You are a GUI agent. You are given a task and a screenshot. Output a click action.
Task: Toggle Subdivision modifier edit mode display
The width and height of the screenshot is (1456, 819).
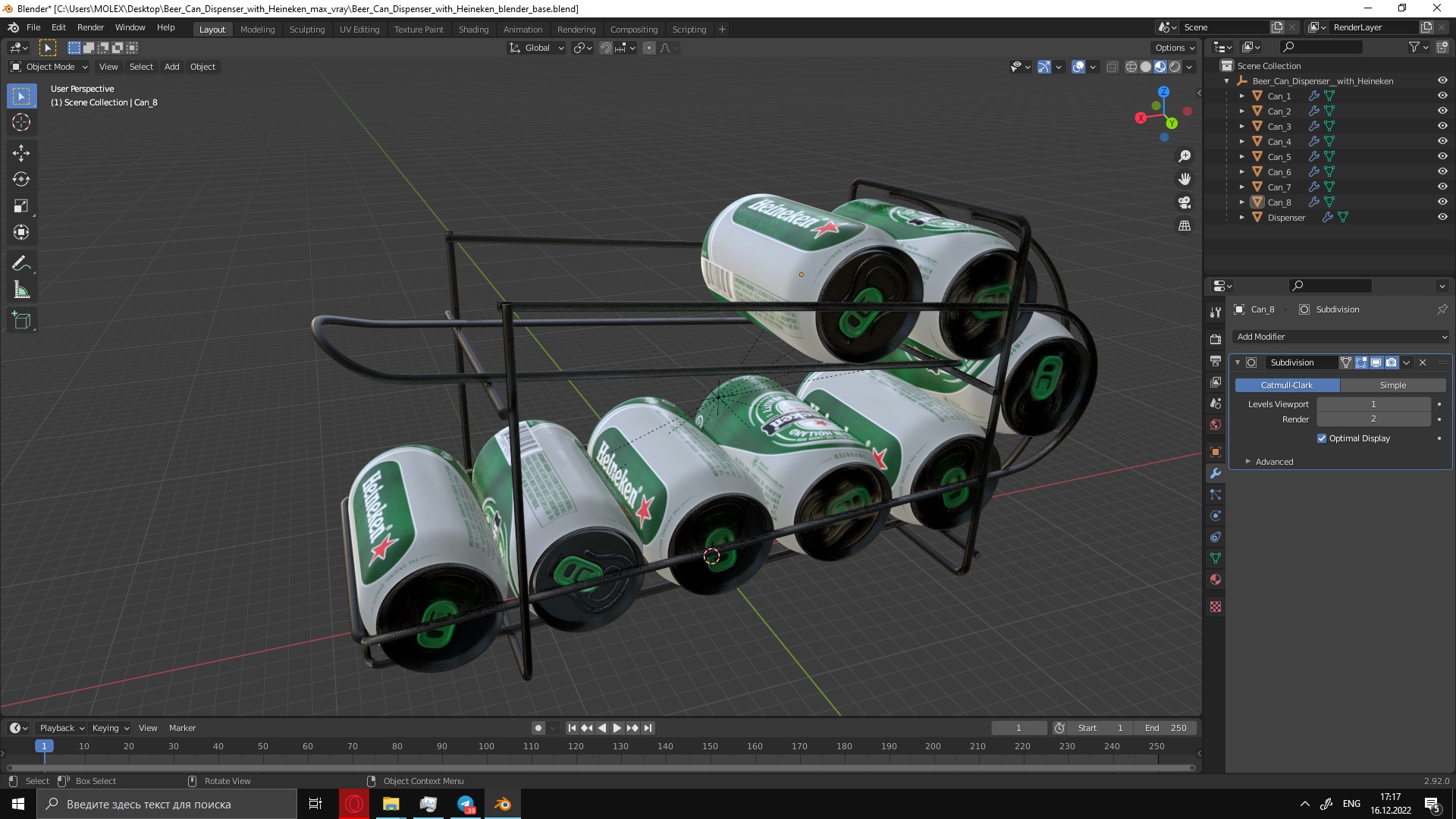1361,362
